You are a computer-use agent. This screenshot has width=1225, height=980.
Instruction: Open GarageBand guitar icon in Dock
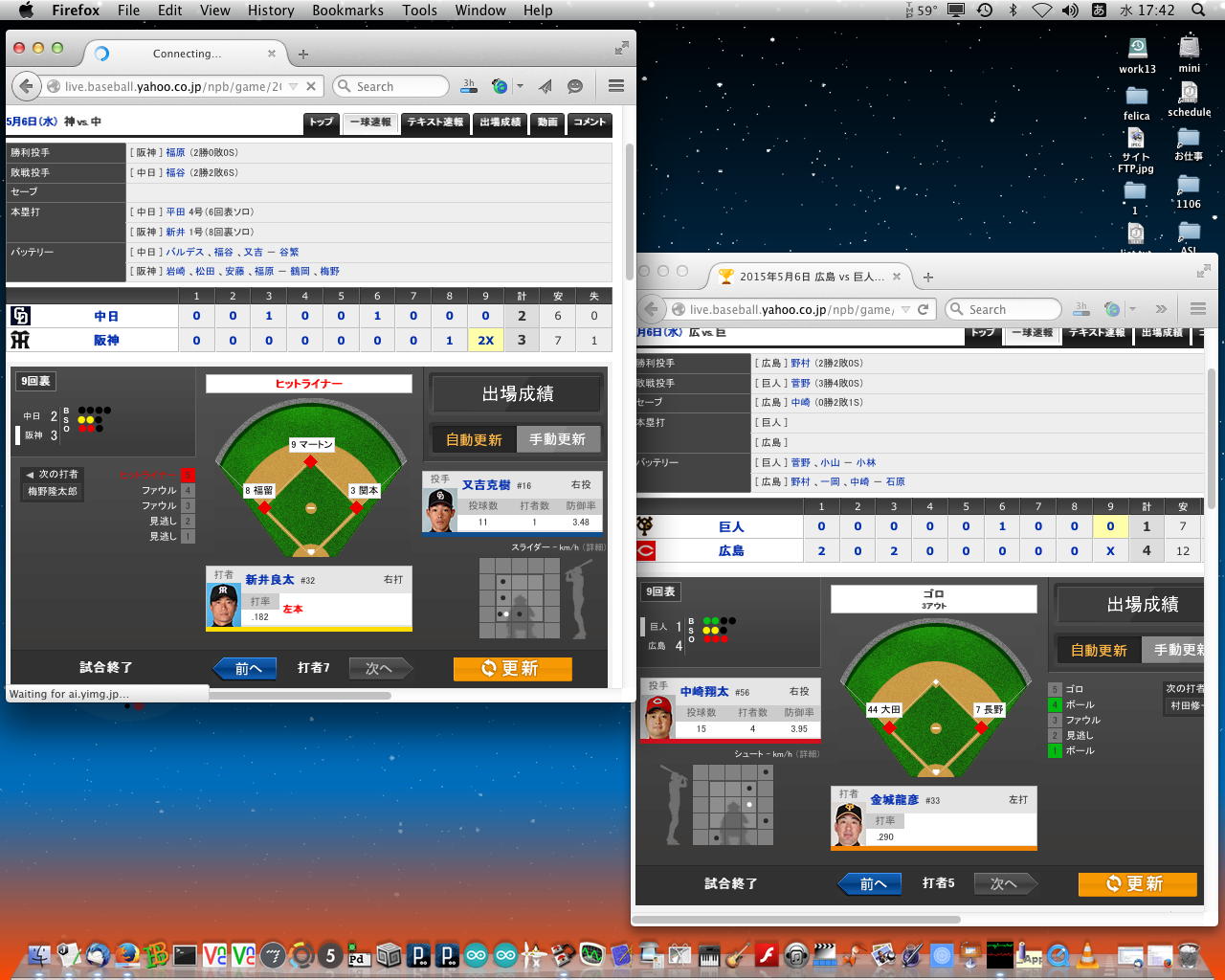[x=737, y=955]
